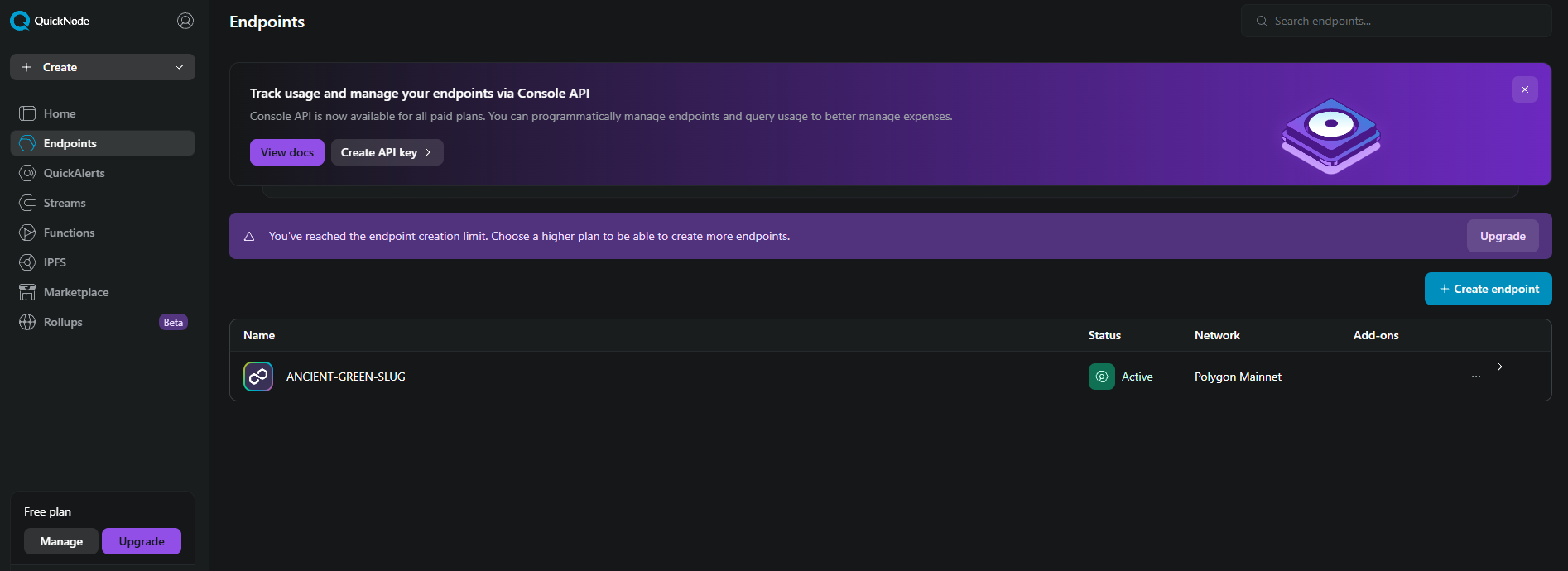Open the user account profile icon
Screen dimensions: 1568x571
coord(185,21)
